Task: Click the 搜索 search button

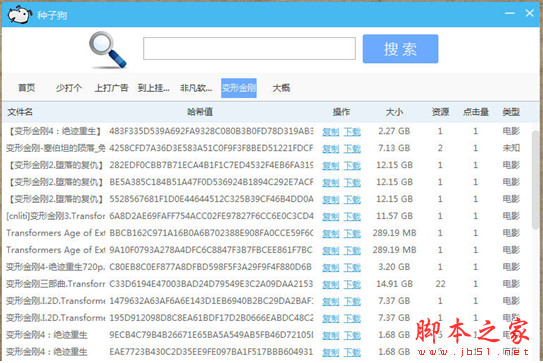Action: (x=400, y=49)
